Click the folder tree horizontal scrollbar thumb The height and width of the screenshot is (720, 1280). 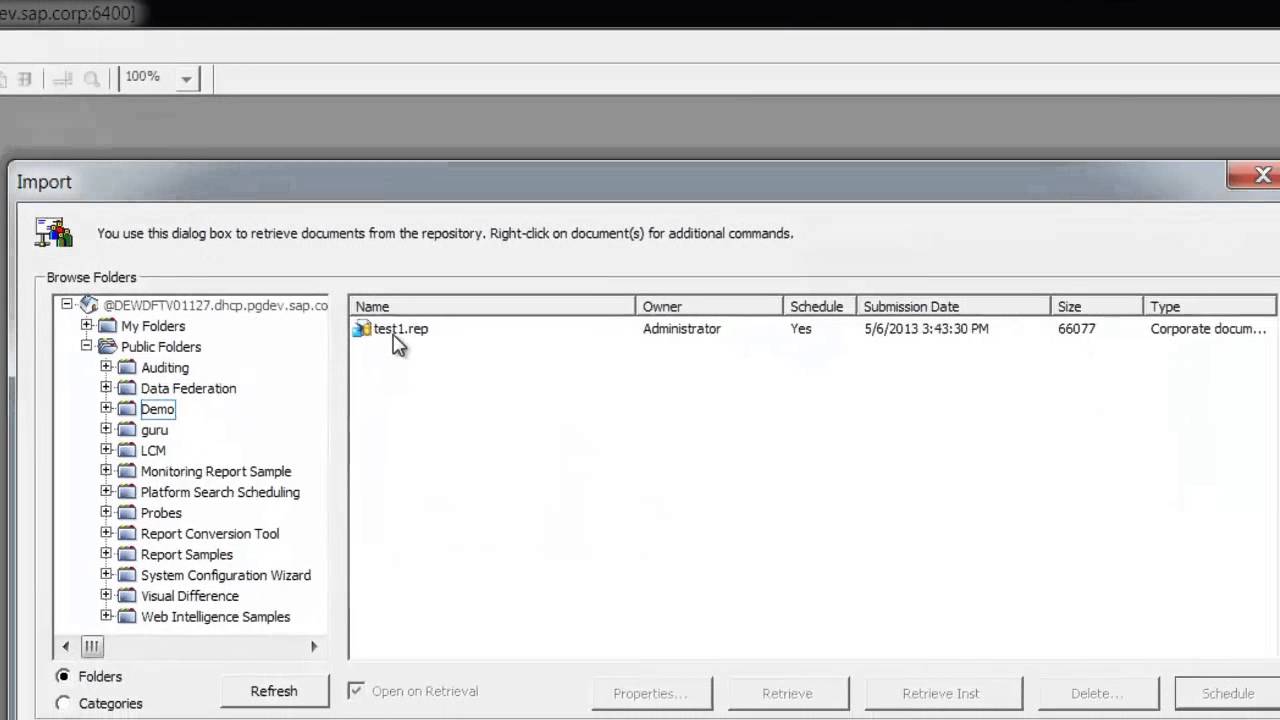[x=91, y=646]
